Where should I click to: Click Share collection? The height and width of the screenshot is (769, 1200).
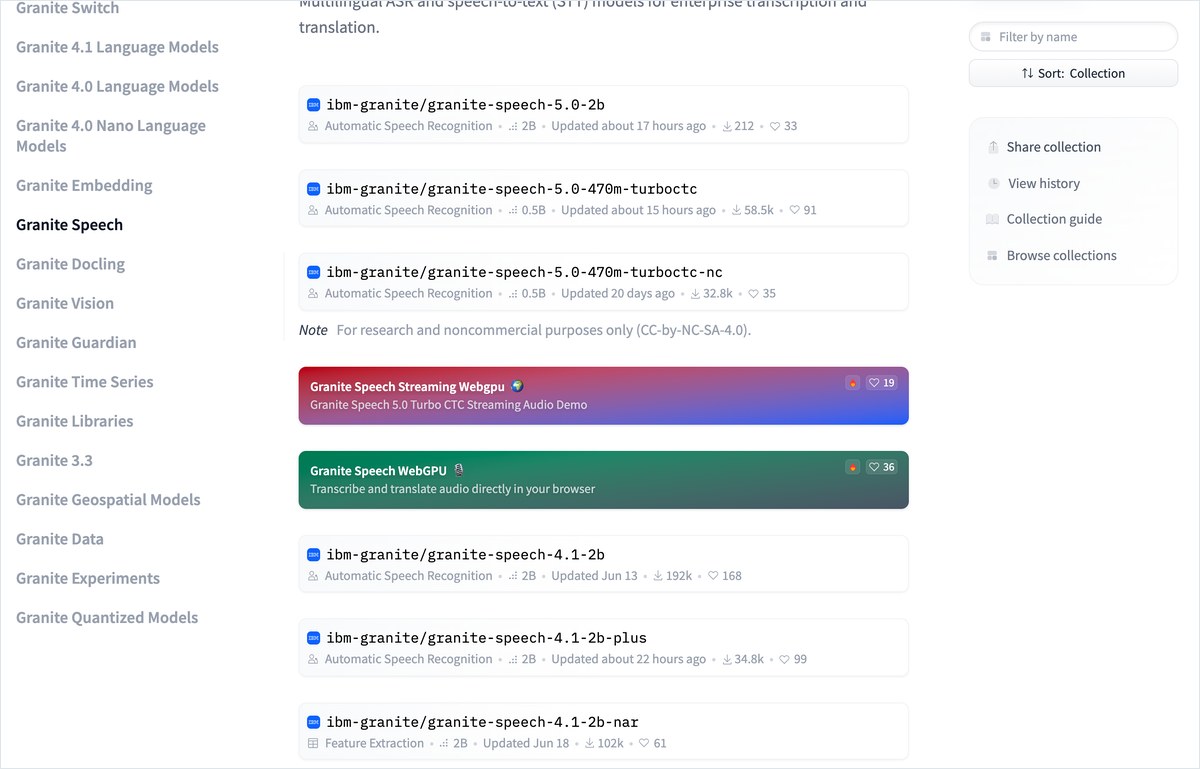(1053, 147)
